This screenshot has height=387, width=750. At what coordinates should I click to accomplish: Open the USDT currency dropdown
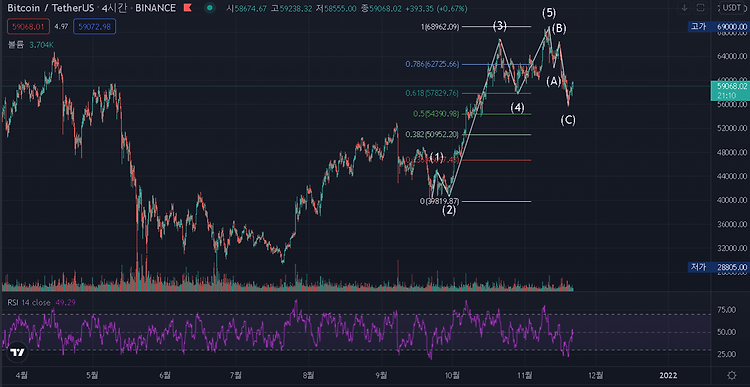coord(733,8)
